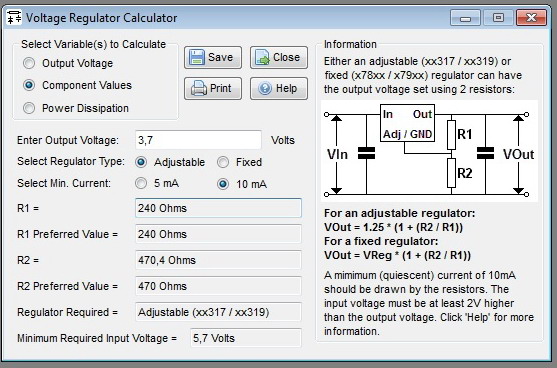Click the In Out Adj/GND regulator block
The width and height of the screenshot is (557, 368).
(x=407, y=123)
